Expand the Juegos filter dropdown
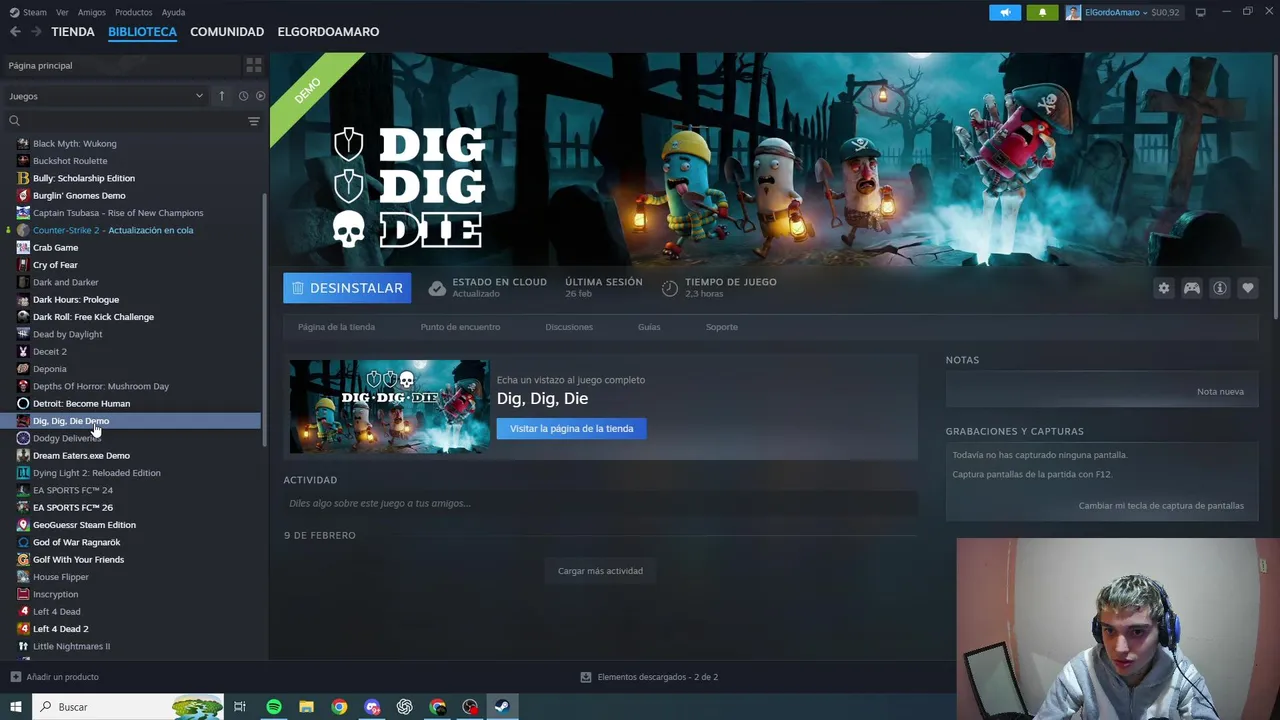 pos(106,96)
